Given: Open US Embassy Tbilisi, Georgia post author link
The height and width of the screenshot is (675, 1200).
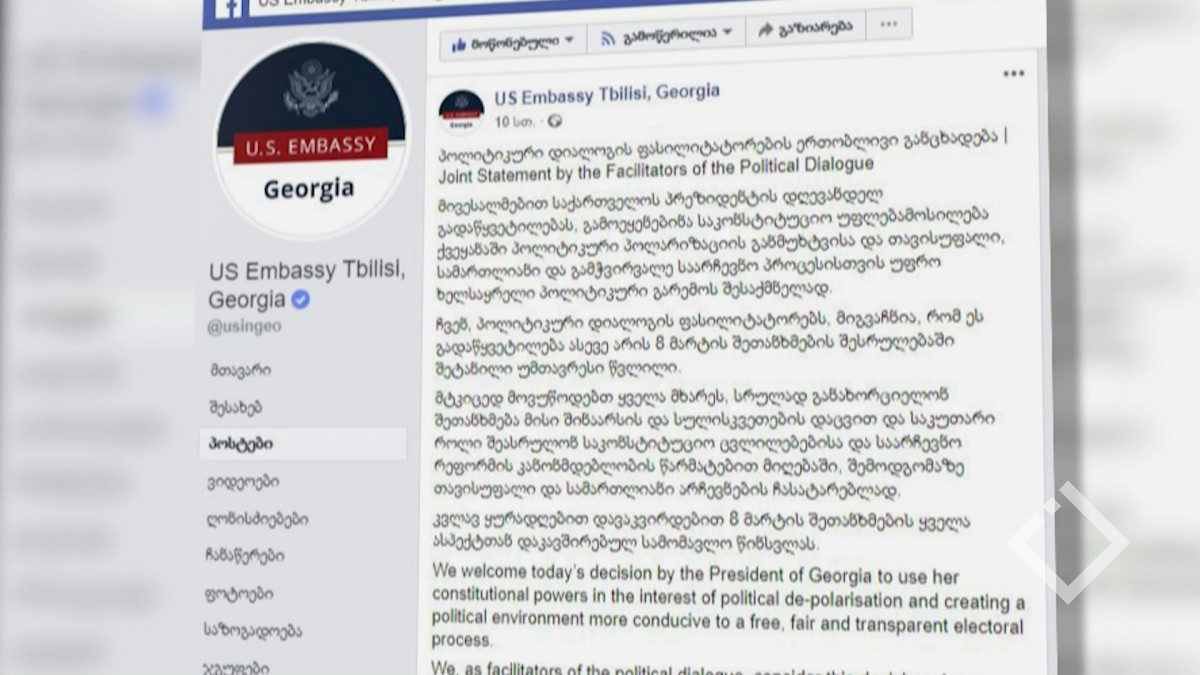Looking at the screenshot, I should pyautogui.click(x=607, y=93).
